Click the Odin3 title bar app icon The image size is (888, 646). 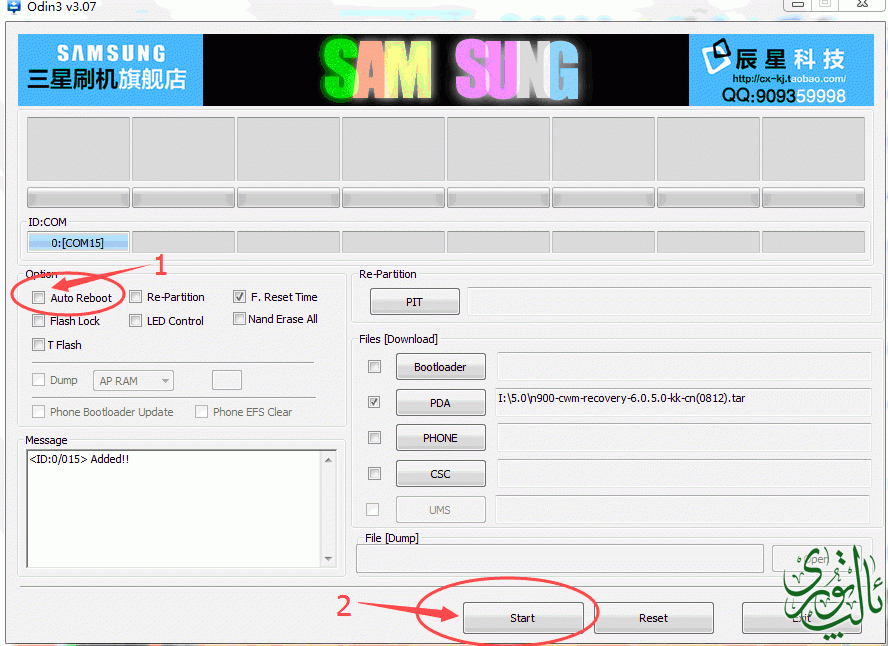point(13,7)
